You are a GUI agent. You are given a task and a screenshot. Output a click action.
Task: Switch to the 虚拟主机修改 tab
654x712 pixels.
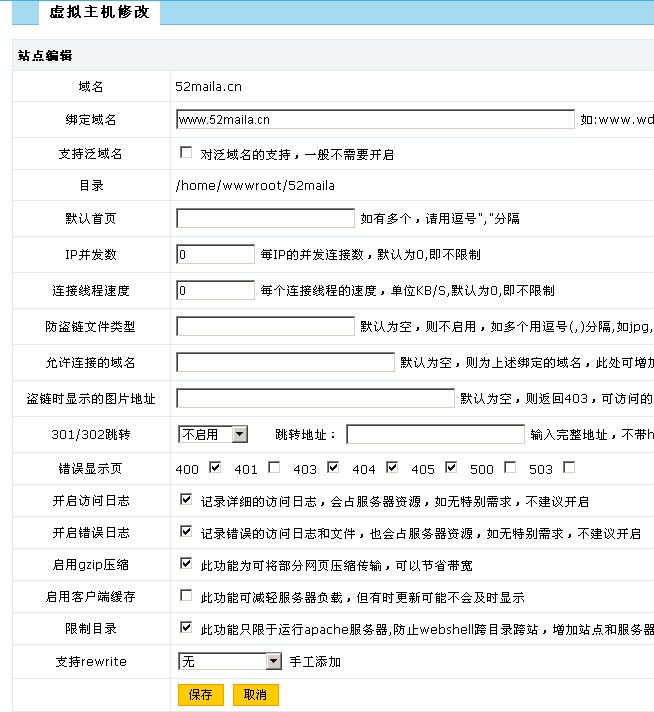(99, 13)
